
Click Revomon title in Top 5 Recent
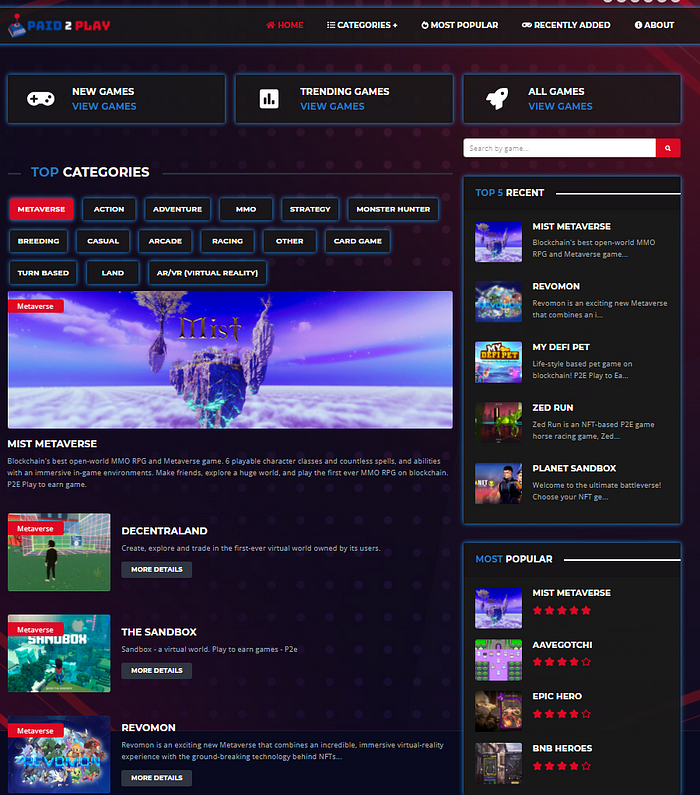click(x=556, y=286)
